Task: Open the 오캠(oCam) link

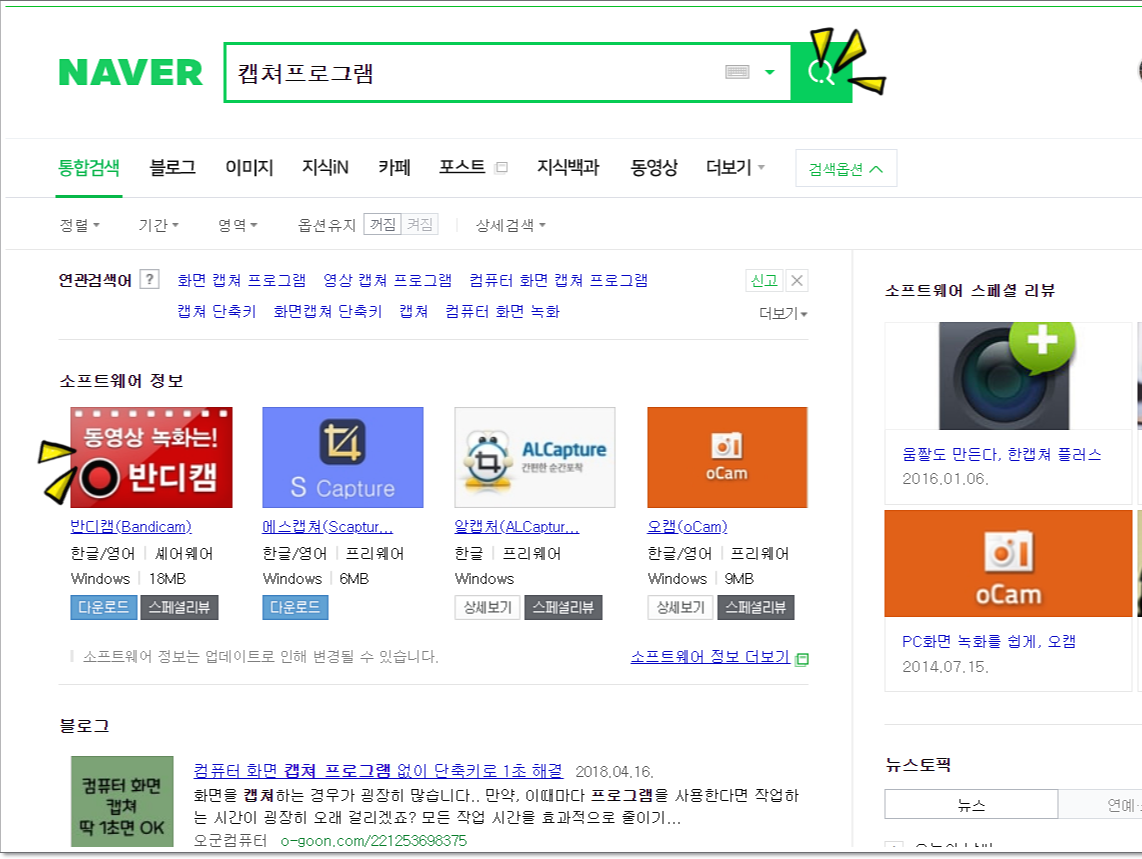Action: [x=688, y=527]
